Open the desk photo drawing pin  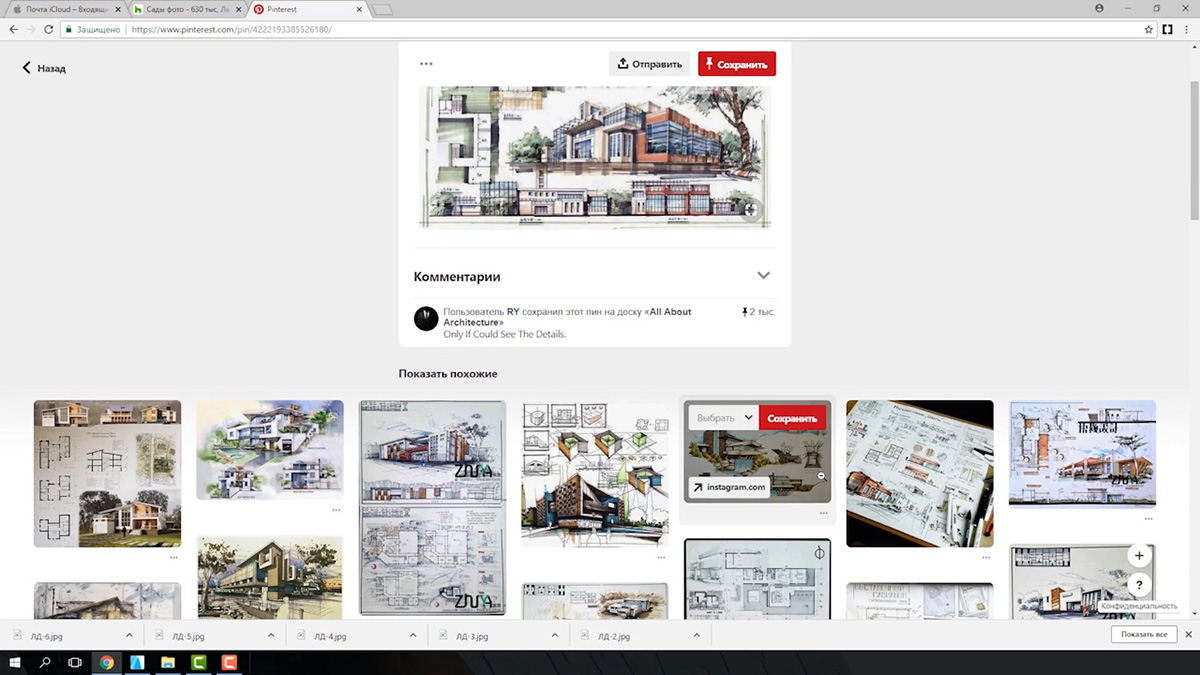(x=920, y=474)
